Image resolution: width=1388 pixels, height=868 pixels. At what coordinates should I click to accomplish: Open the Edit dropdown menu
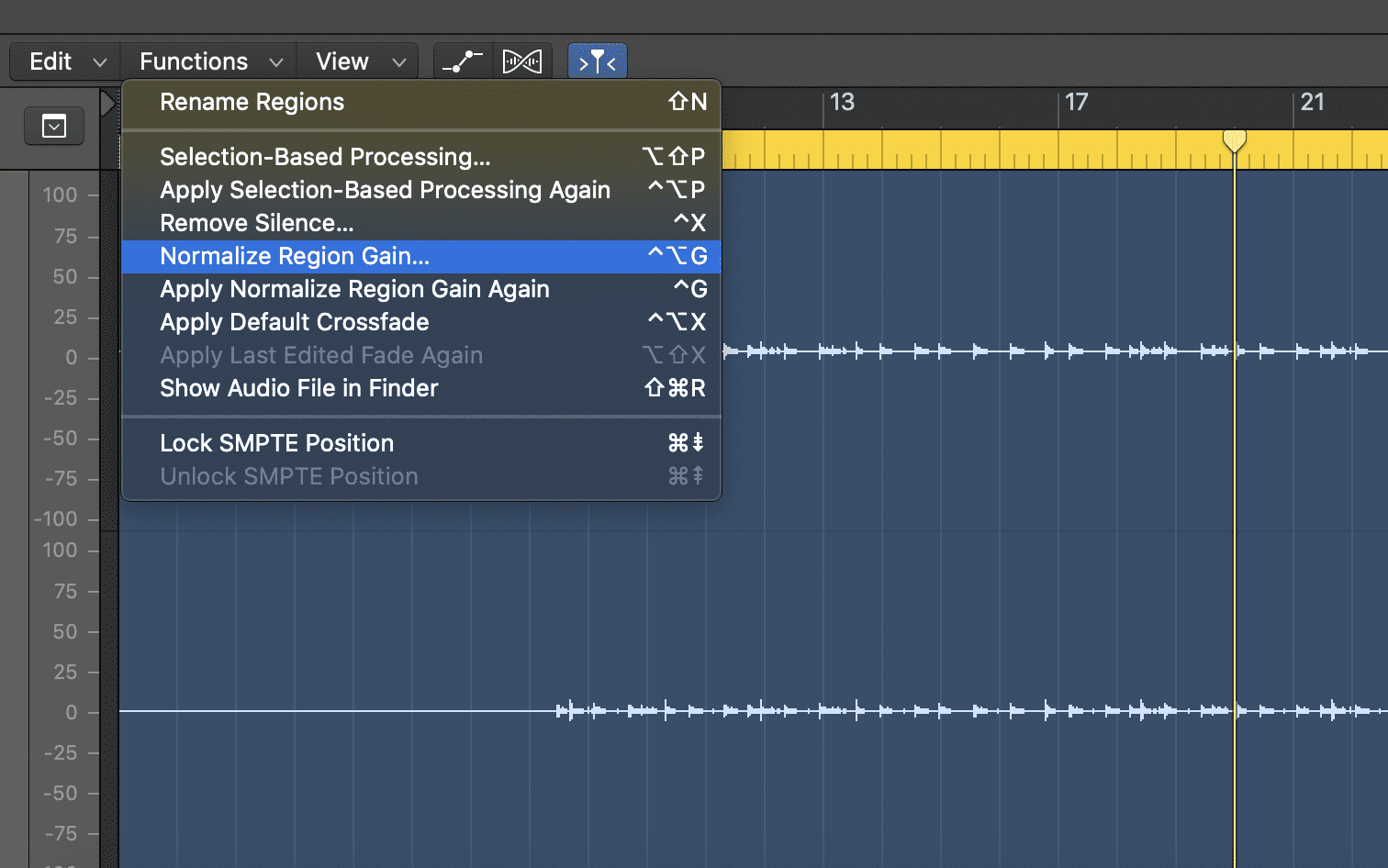click(66, 61)
